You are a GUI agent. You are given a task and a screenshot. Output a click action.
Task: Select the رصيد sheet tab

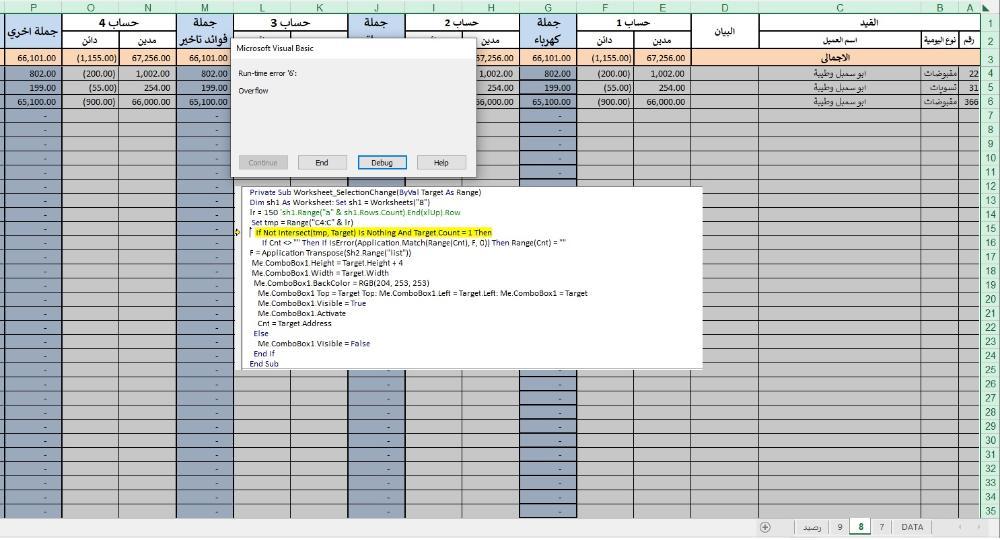[811, 527]
